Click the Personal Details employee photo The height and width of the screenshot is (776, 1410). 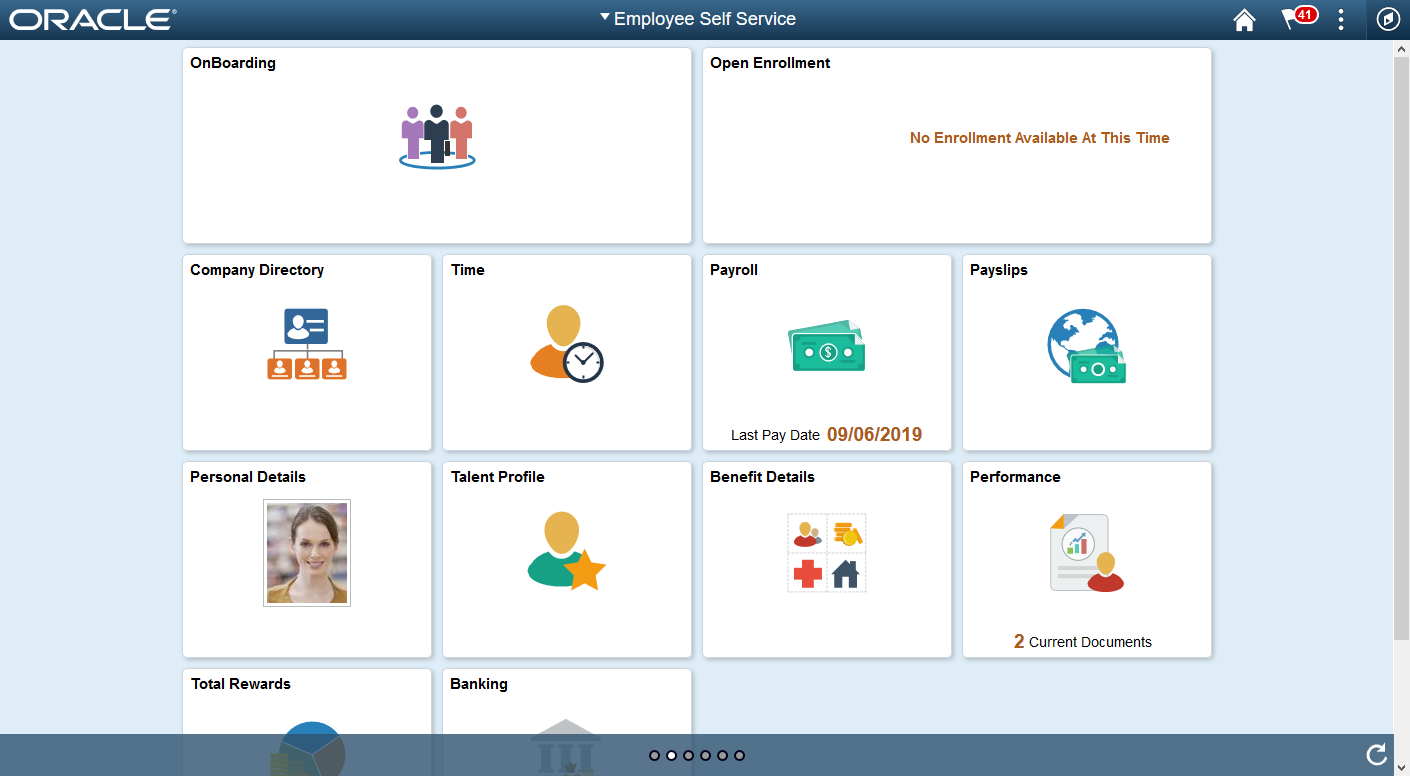click(307, 553)
